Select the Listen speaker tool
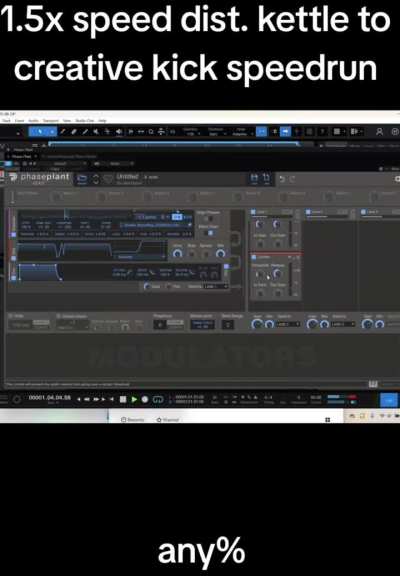Screen dimensions: 400x576 (119, 132)
